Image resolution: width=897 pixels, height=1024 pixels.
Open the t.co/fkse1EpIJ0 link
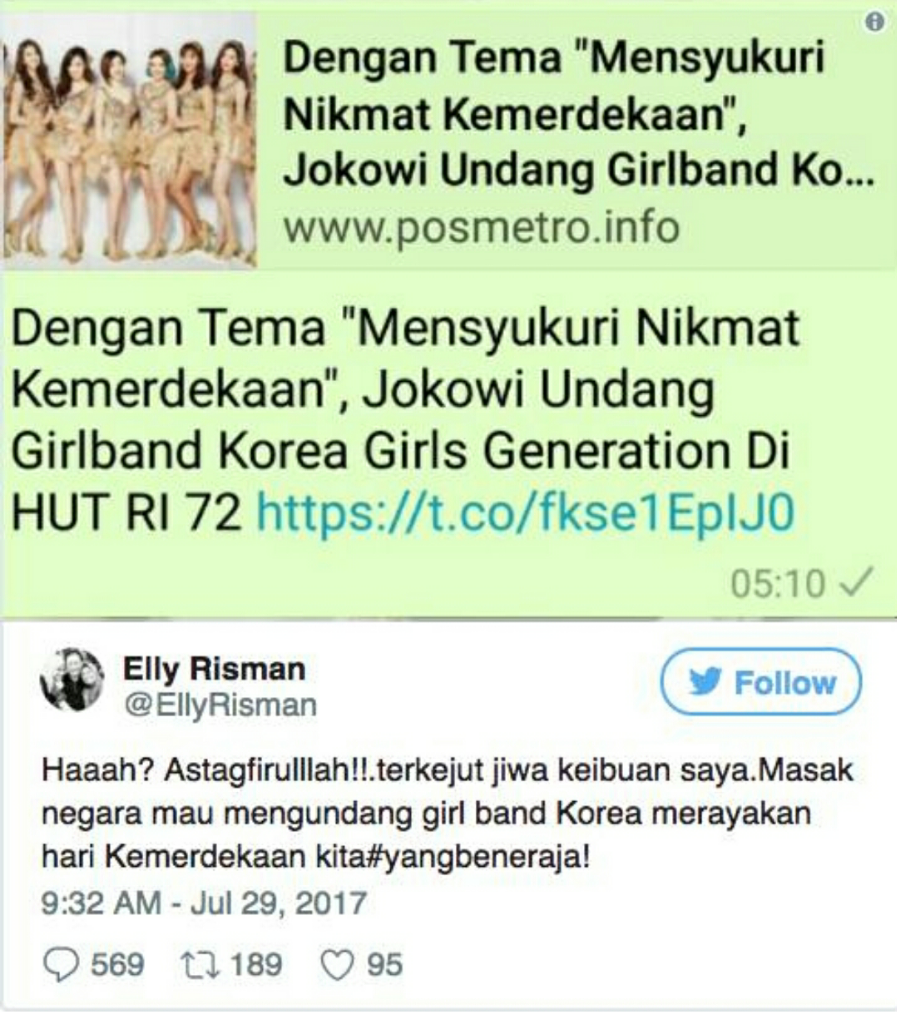click(x=526, y=512)
